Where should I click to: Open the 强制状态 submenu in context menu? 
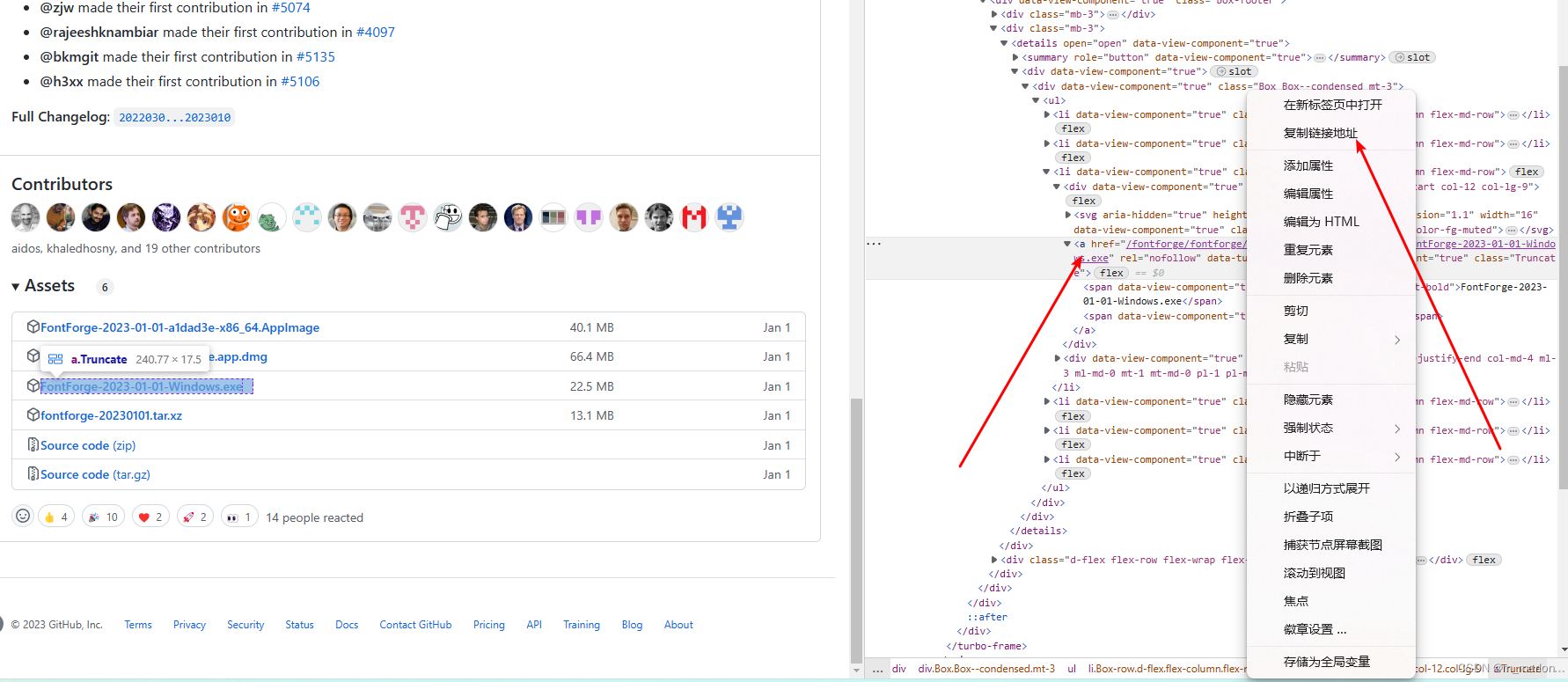pyautogui.click(x=1330, y=428)
